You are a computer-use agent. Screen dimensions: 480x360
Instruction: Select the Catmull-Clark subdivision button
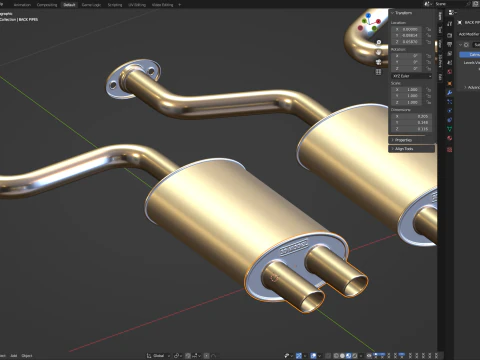tap(470, 54)
